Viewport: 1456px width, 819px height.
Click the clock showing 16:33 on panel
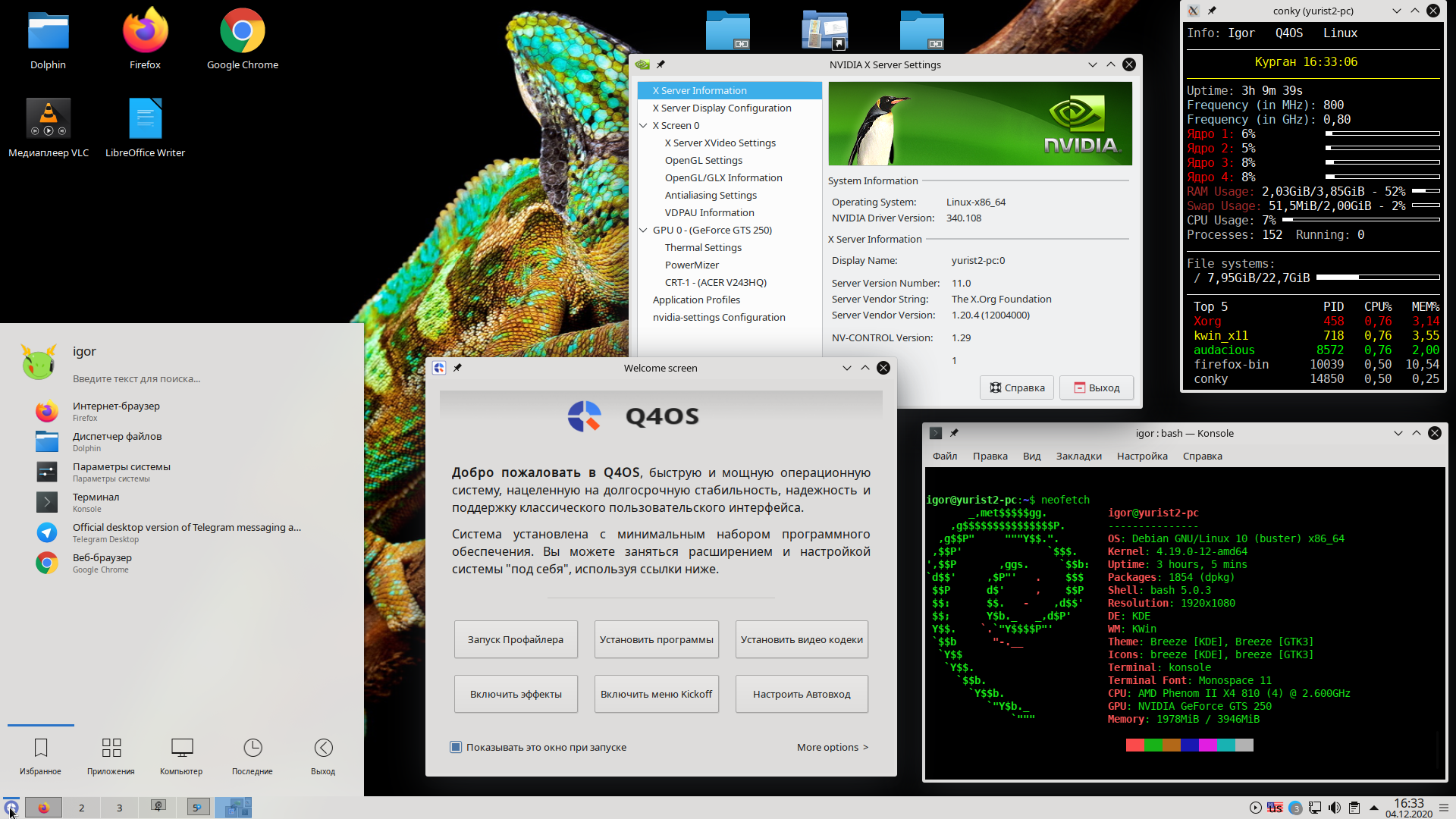pos(1409,808)
